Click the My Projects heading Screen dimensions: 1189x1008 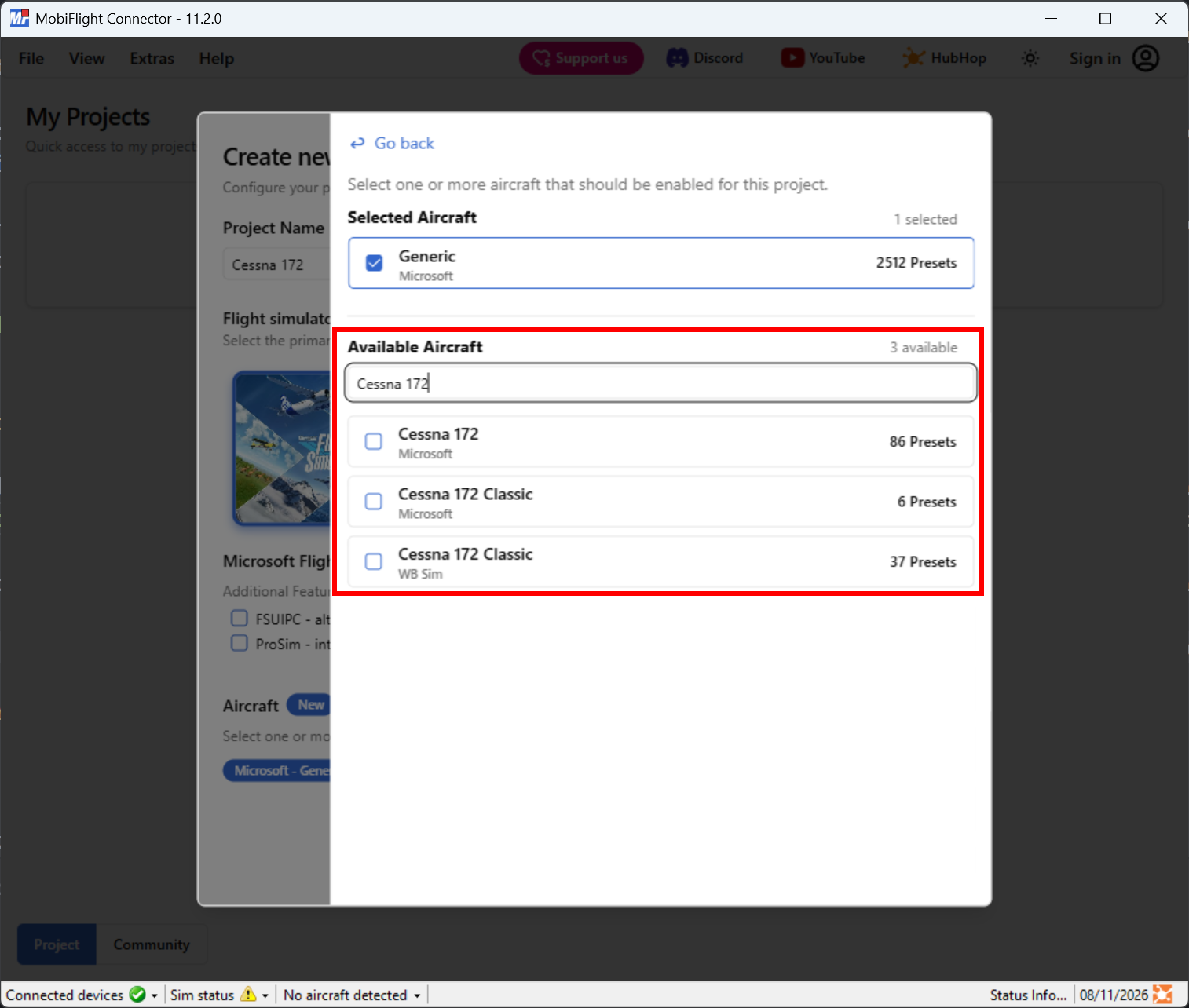[88, 117]
